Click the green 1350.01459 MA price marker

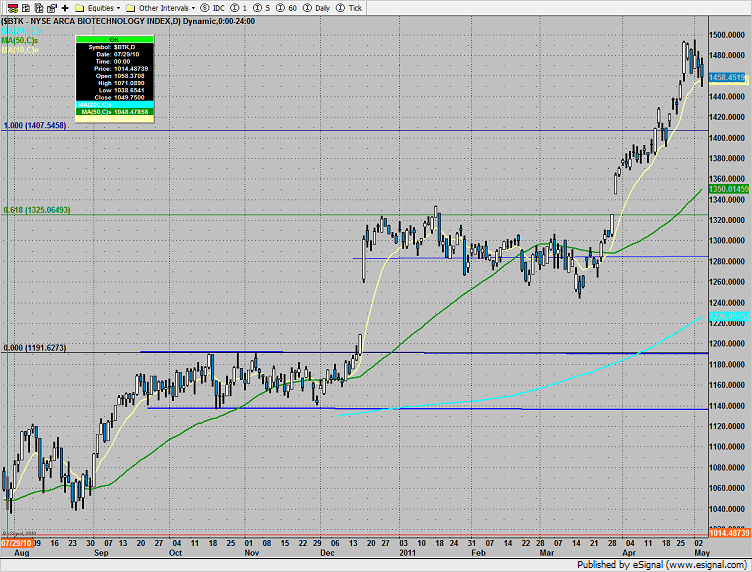point(728,189)
